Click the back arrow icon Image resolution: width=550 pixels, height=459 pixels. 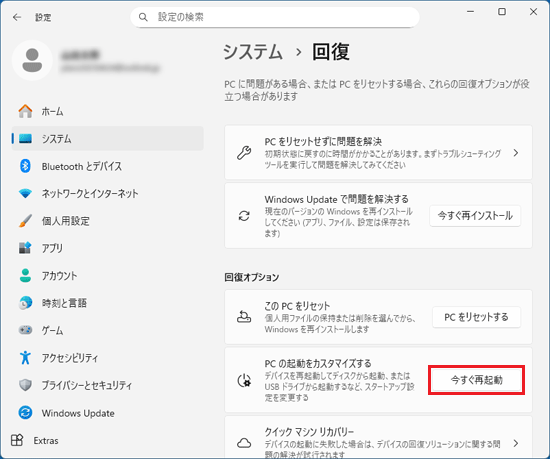(x=17, y=17)
